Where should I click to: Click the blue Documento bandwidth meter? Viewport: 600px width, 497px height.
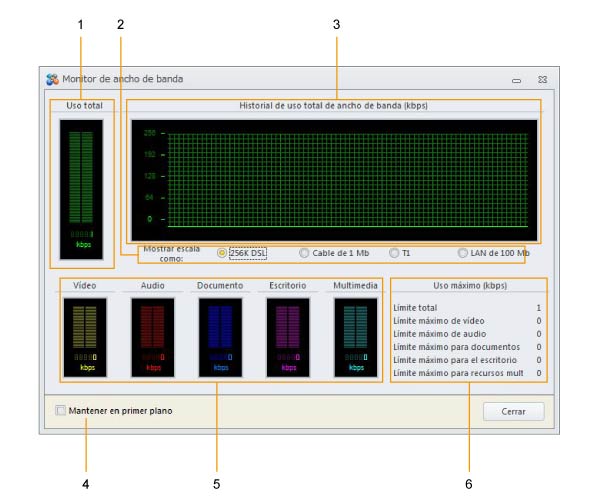coord(220,337)
